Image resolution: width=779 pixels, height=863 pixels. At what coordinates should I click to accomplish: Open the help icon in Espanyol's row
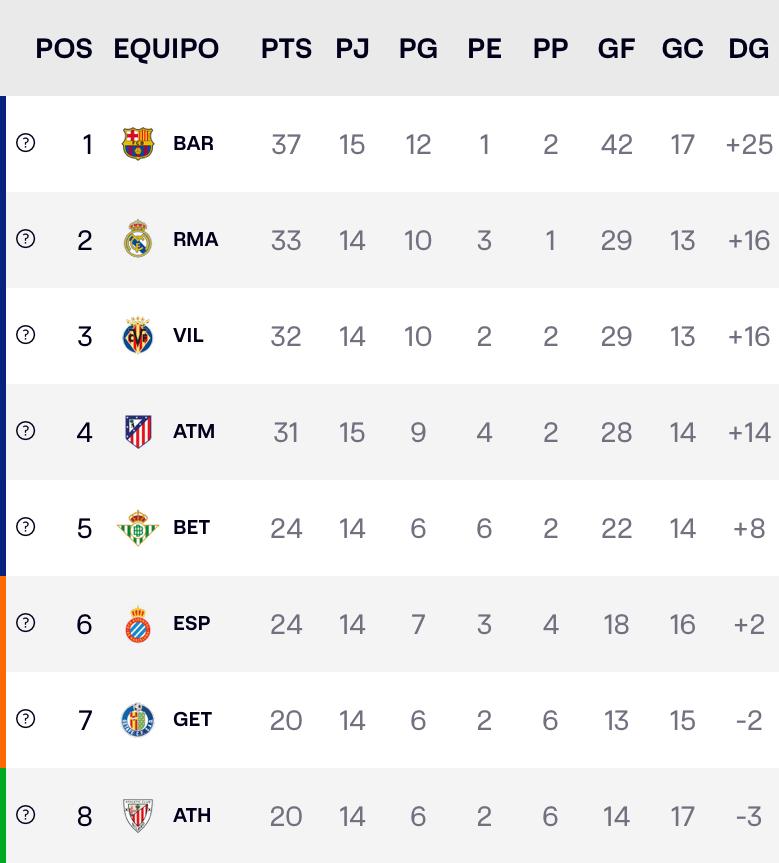[26, 623]
